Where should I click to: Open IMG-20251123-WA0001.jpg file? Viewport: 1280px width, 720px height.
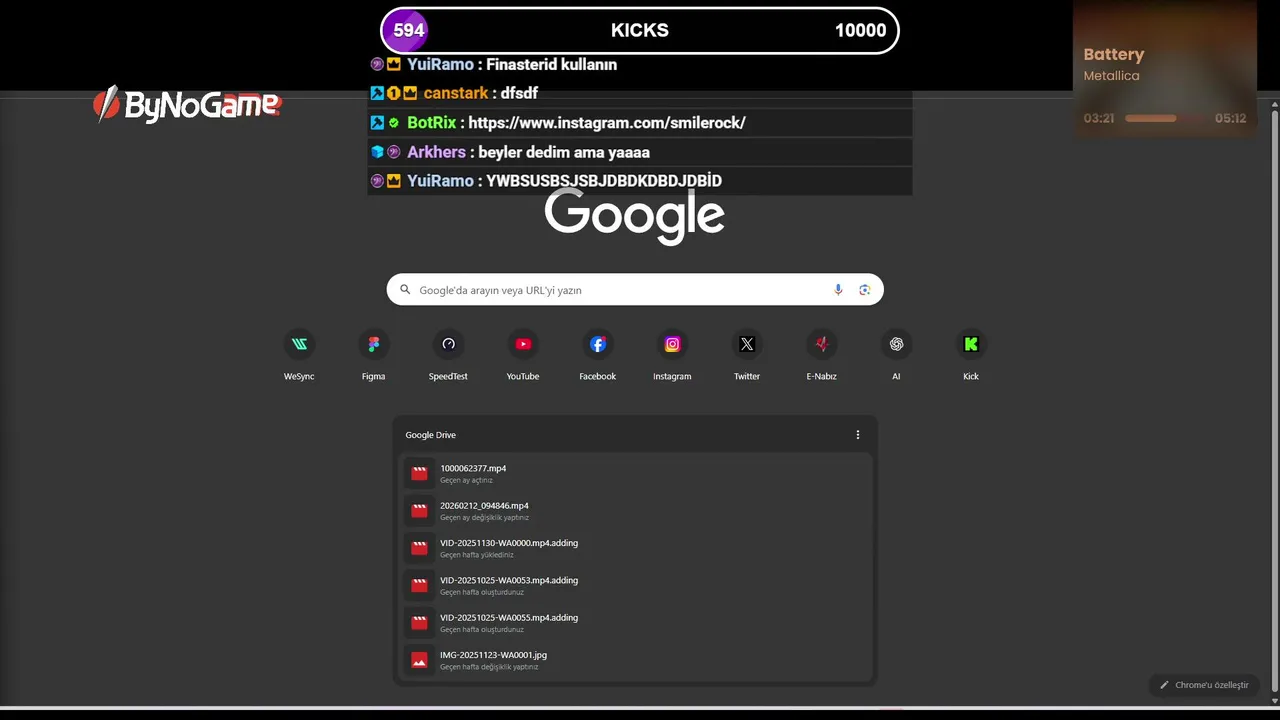[x=635, y=660]
